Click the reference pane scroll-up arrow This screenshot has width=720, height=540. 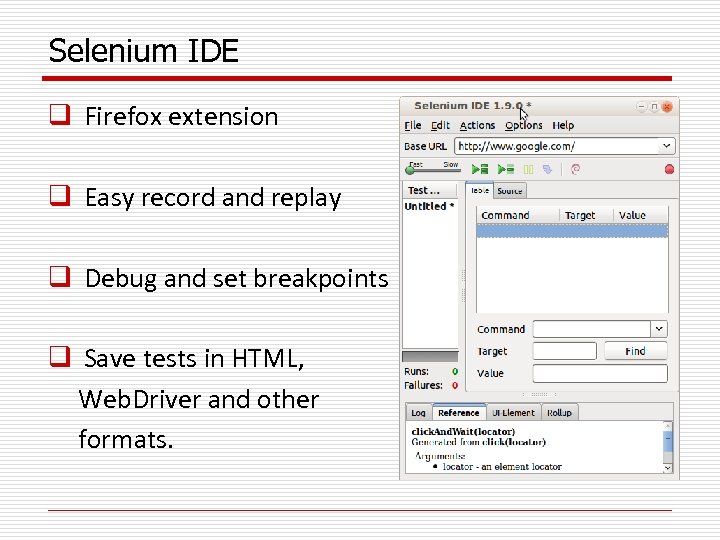pos(668,426)
